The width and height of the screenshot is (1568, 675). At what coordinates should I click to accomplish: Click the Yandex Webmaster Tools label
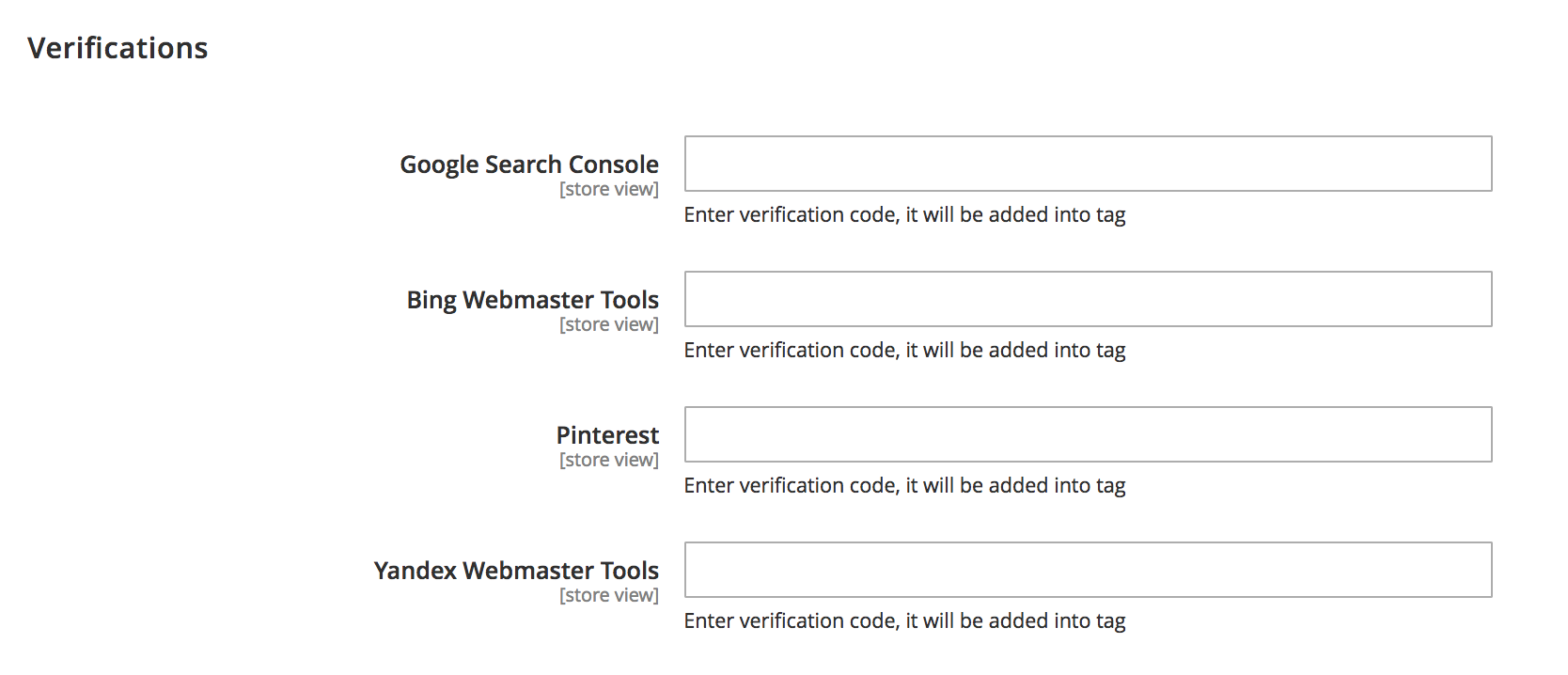[x=516, y=571]
